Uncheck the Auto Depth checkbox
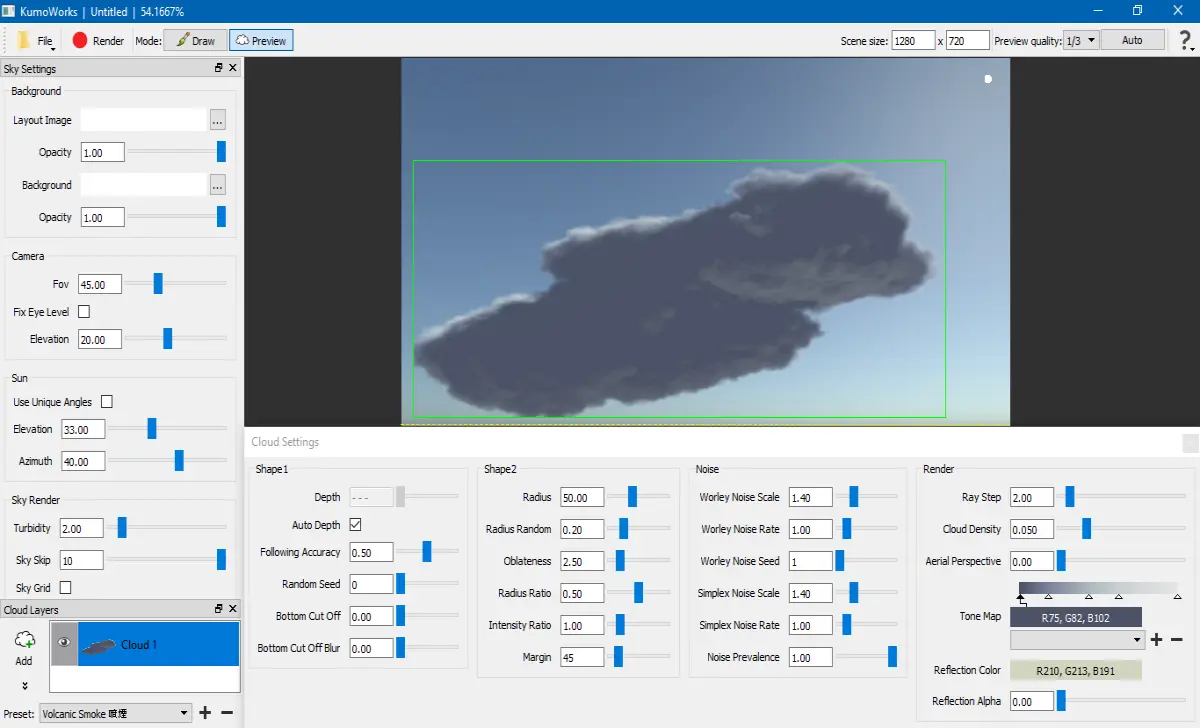Image resolution: width=1200 pixels, height=728 pixels. point(355,525)
